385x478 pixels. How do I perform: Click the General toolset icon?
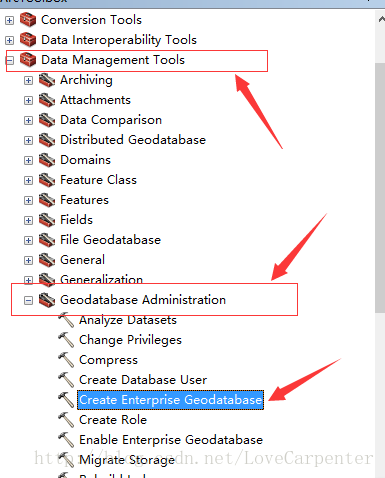[x=47, y=260]
